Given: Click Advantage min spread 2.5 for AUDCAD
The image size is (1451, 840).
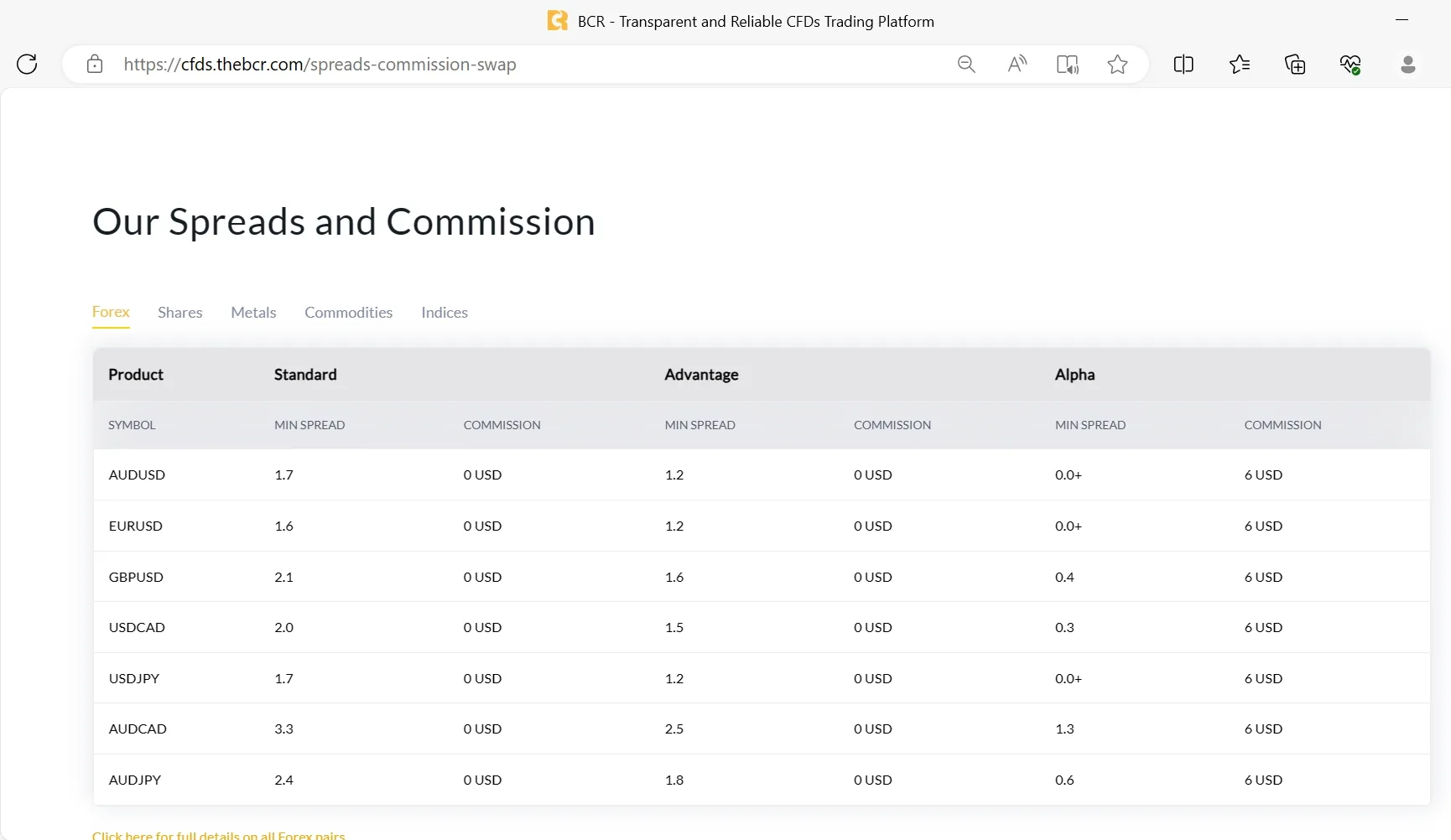Looking at the screenshot, I should point(674,729).
